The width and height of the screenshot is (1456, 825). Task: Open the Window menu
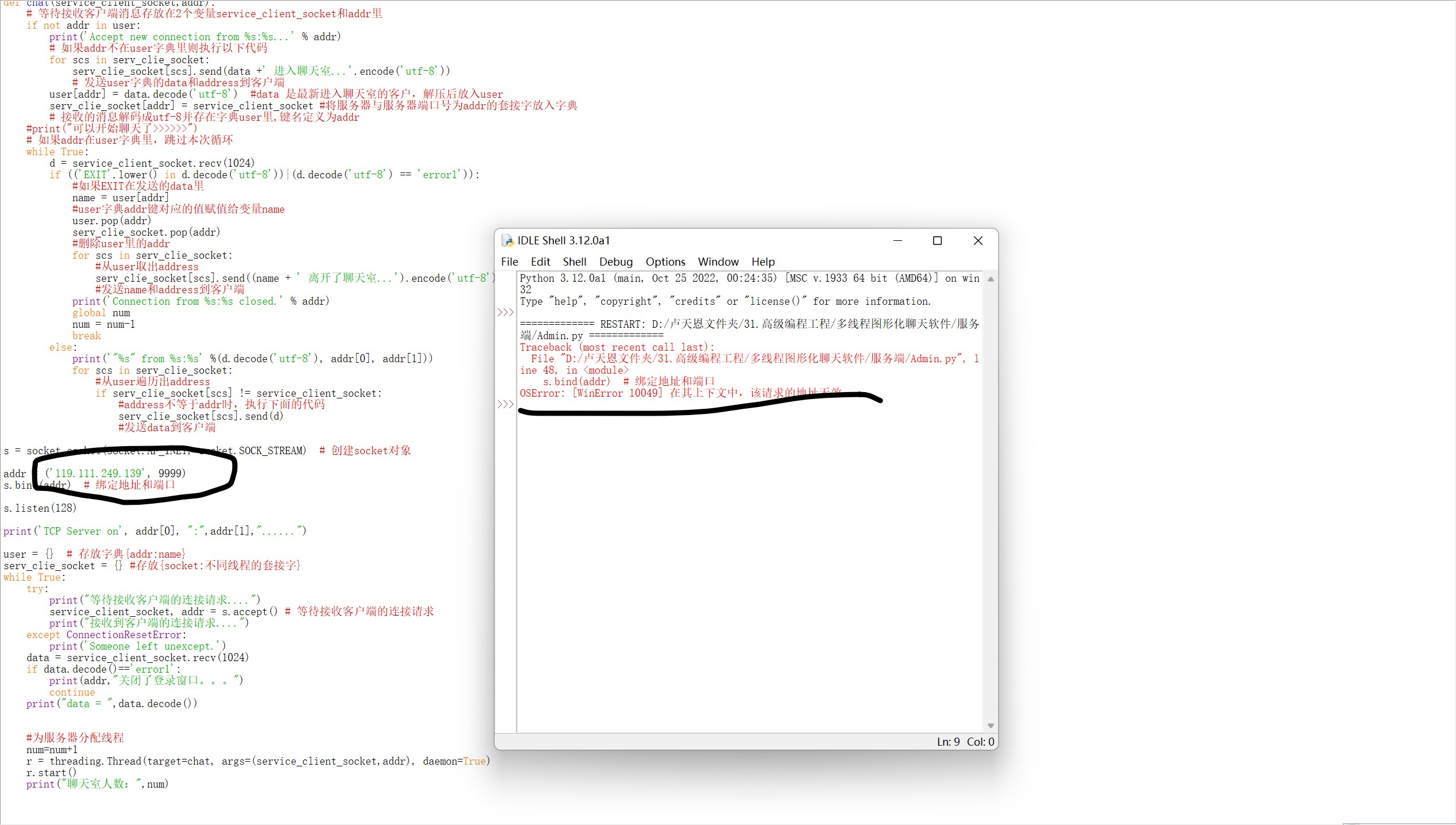coord(718,262)
